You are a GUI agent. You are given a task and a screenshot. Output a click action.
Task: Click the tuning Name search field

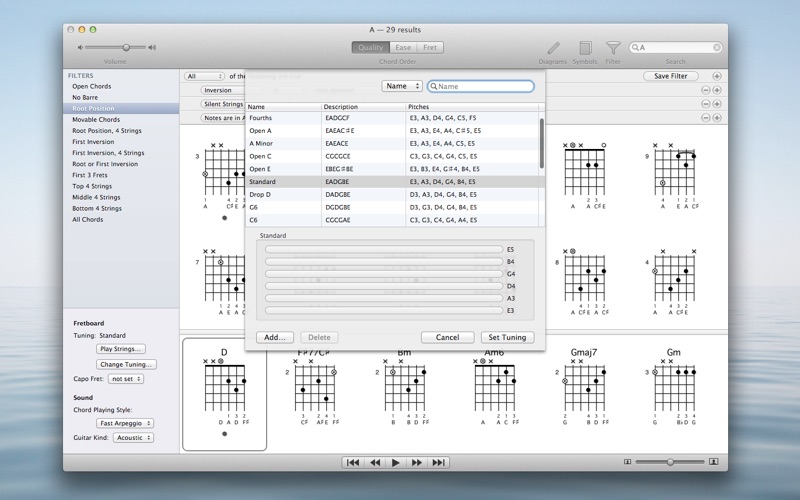[481, 86]
